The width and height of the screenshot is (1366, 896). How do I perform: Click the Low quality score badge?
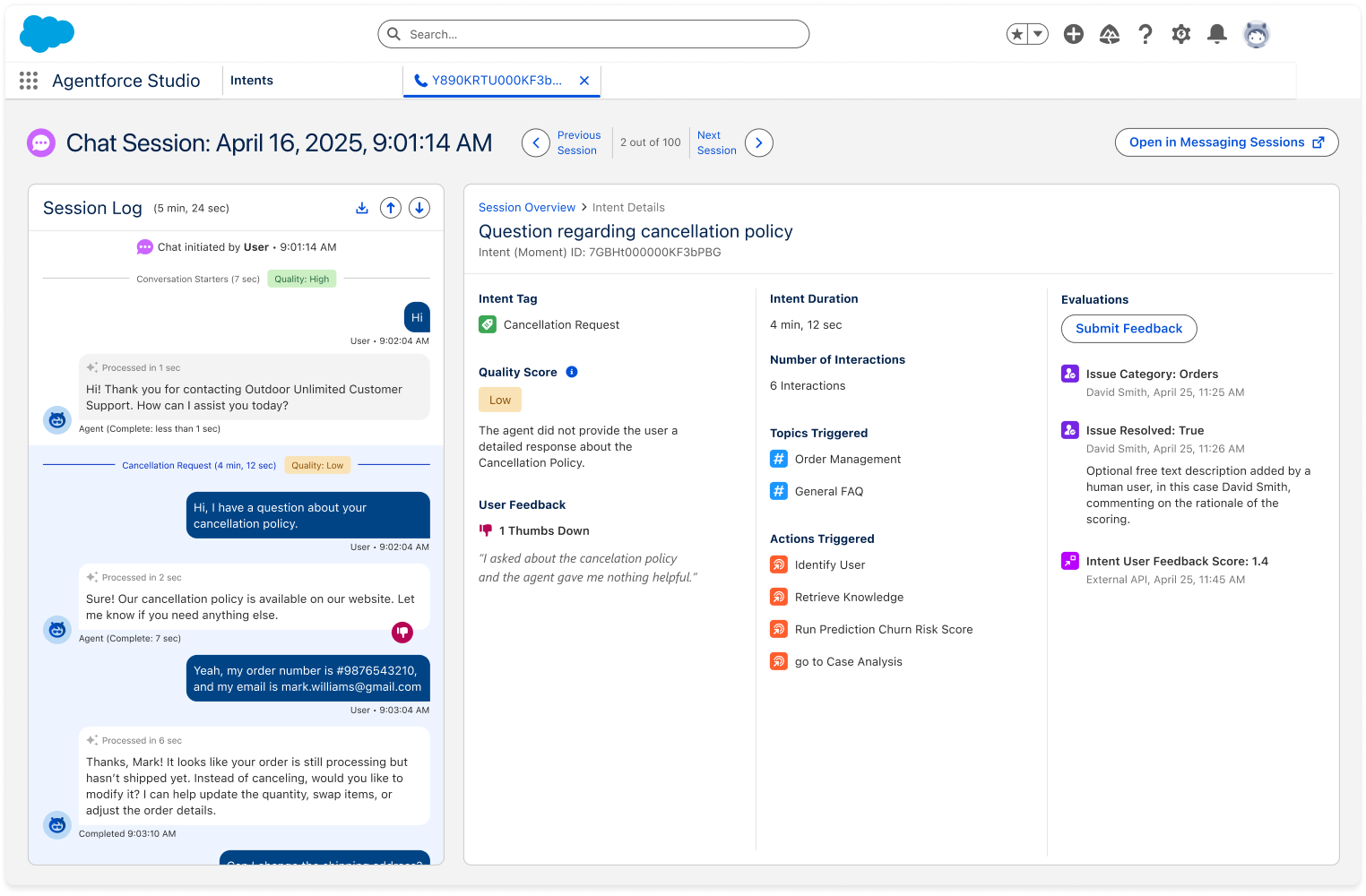click(500, 400)
